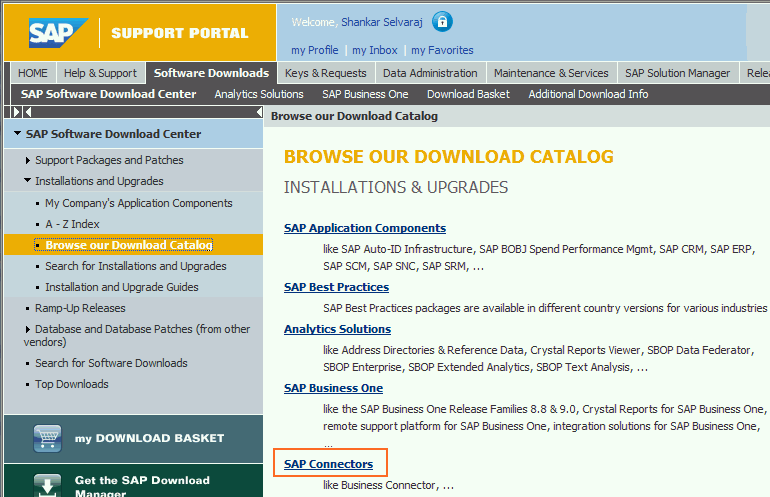Screen dimensions: 770x497
Task: Click the lock icon beside Shankar Selvaraj
Action: [442, 22]
